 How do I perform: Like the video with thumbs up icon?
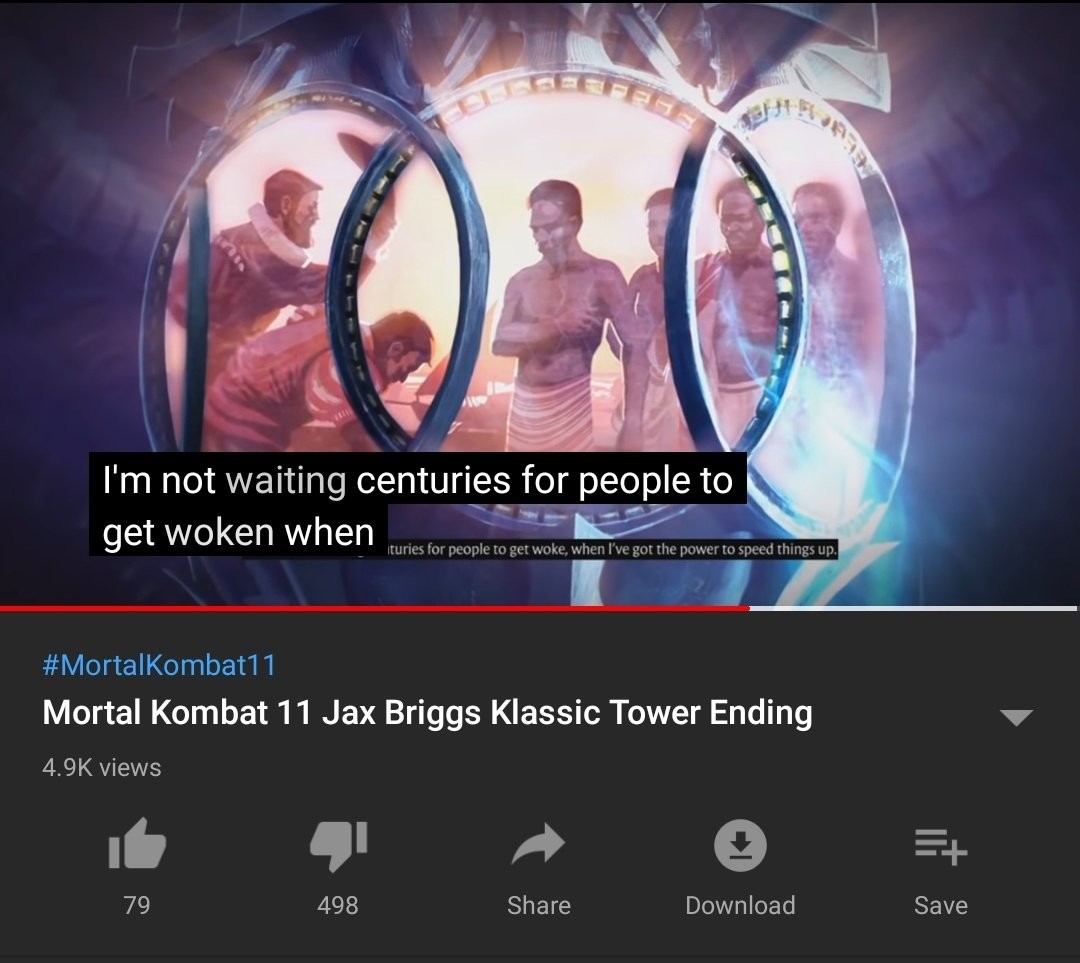(x=137, y=843)
